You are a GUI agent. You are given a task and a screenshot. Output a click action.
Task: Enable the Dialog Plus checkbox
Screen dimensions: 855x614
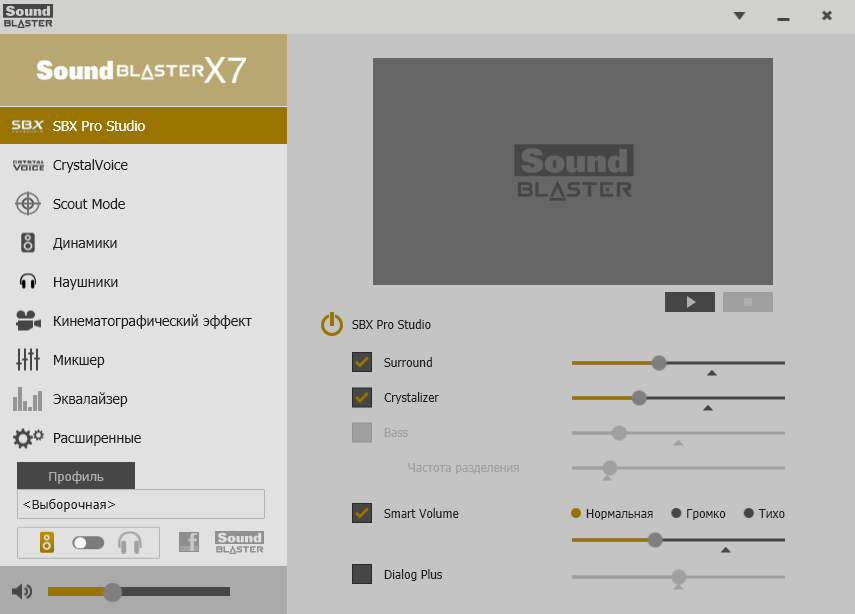[x=362, y=574]
